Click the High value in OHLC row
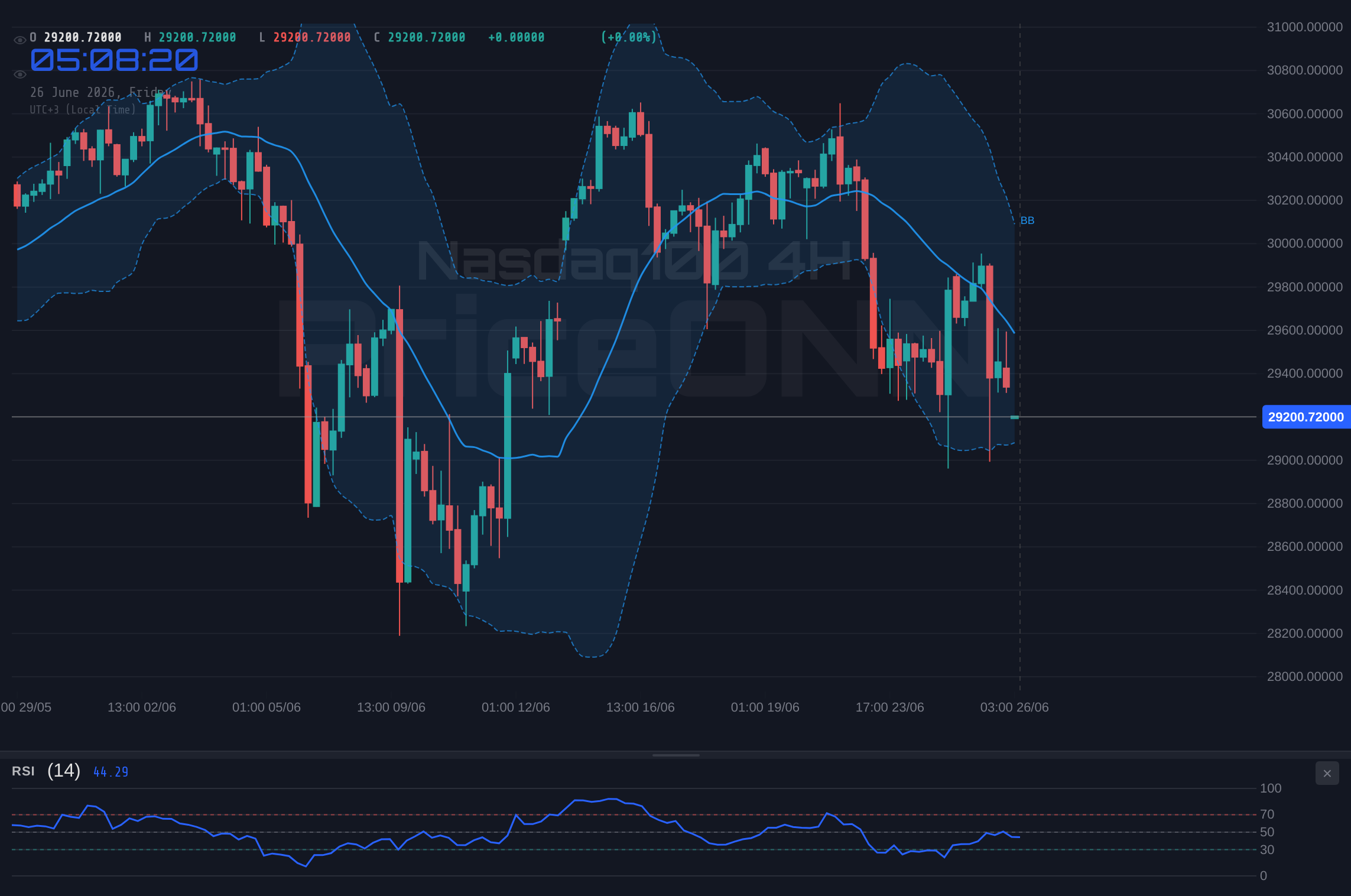Image resolution: width=1351 pixels, height=896 pixels. pyautogui.click(x=197, y=37)
